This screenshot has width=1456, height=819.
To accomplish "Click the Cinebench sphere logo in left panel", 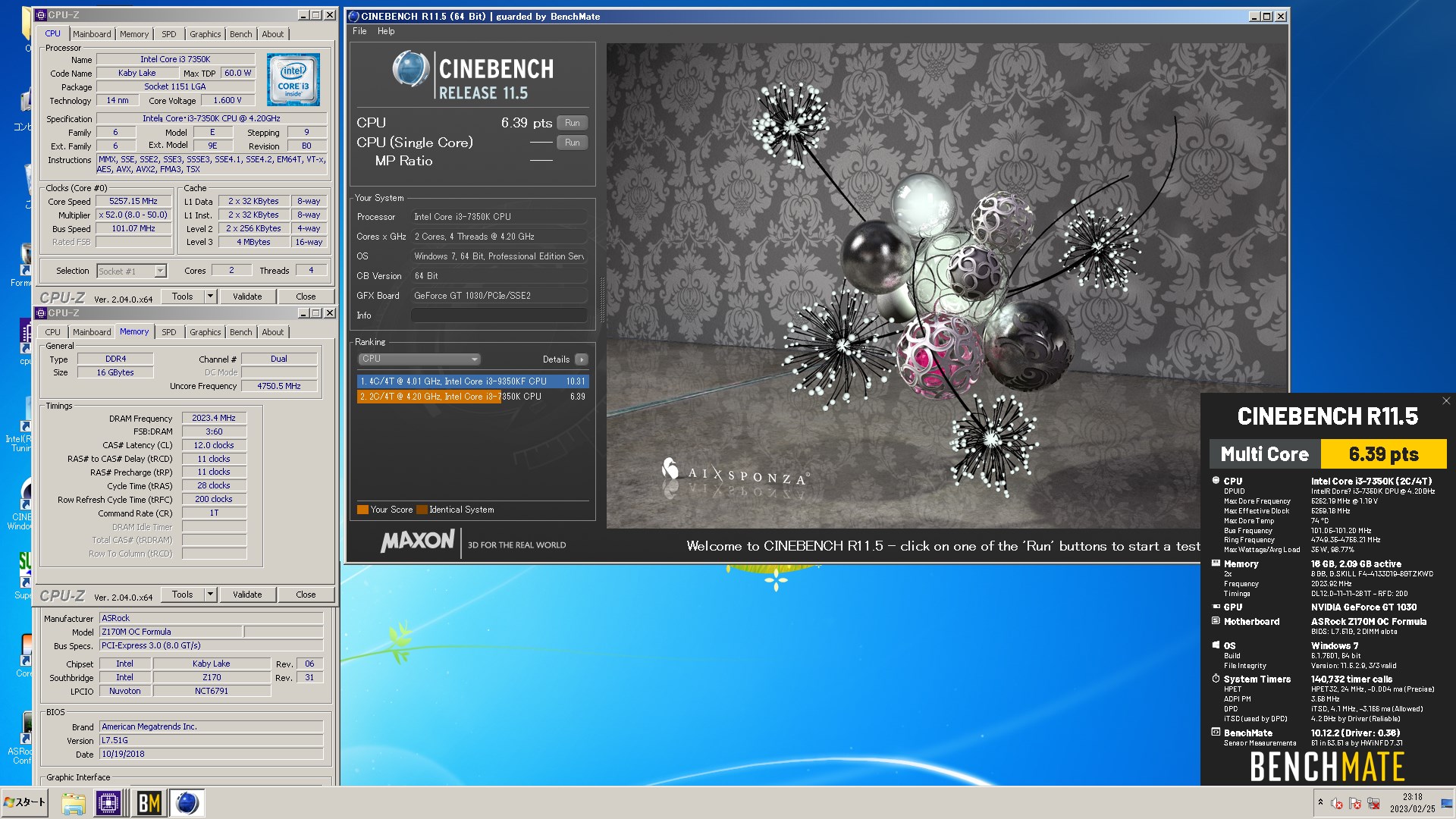I will [411, 70].
